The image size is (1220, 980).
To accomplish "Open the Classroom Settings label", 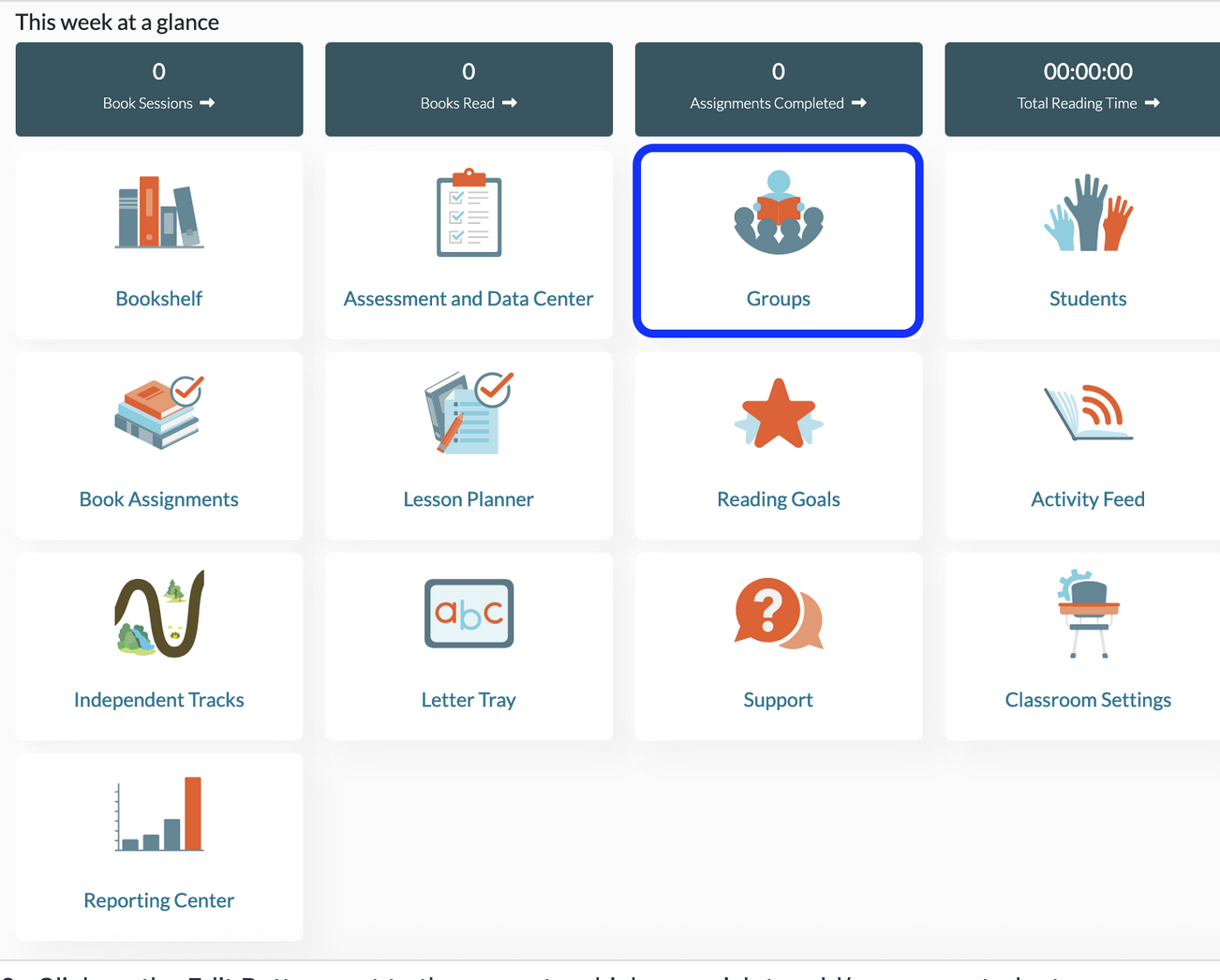I will tap(1088, 700).
